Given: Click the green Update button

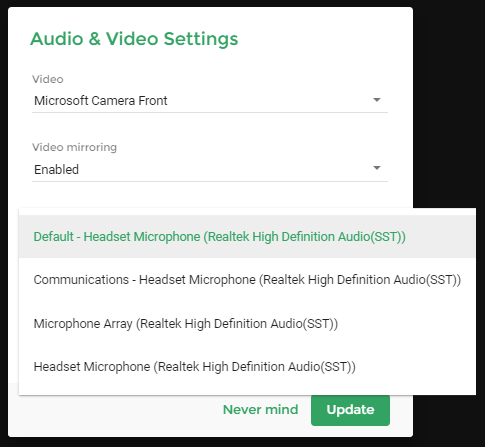Looking at the screenshot, I should pos(350,410).
